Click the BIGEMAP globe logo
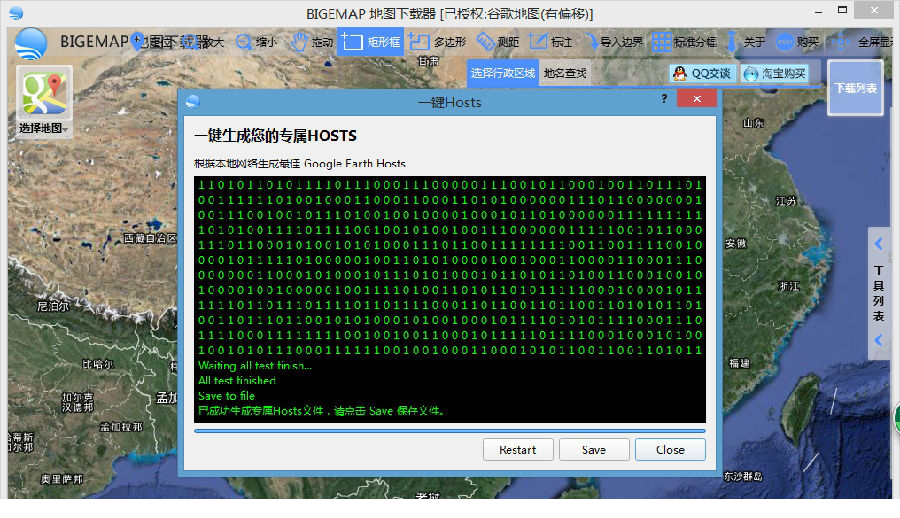This screenshot has width=900, height=518. click(x=31, y=44)
